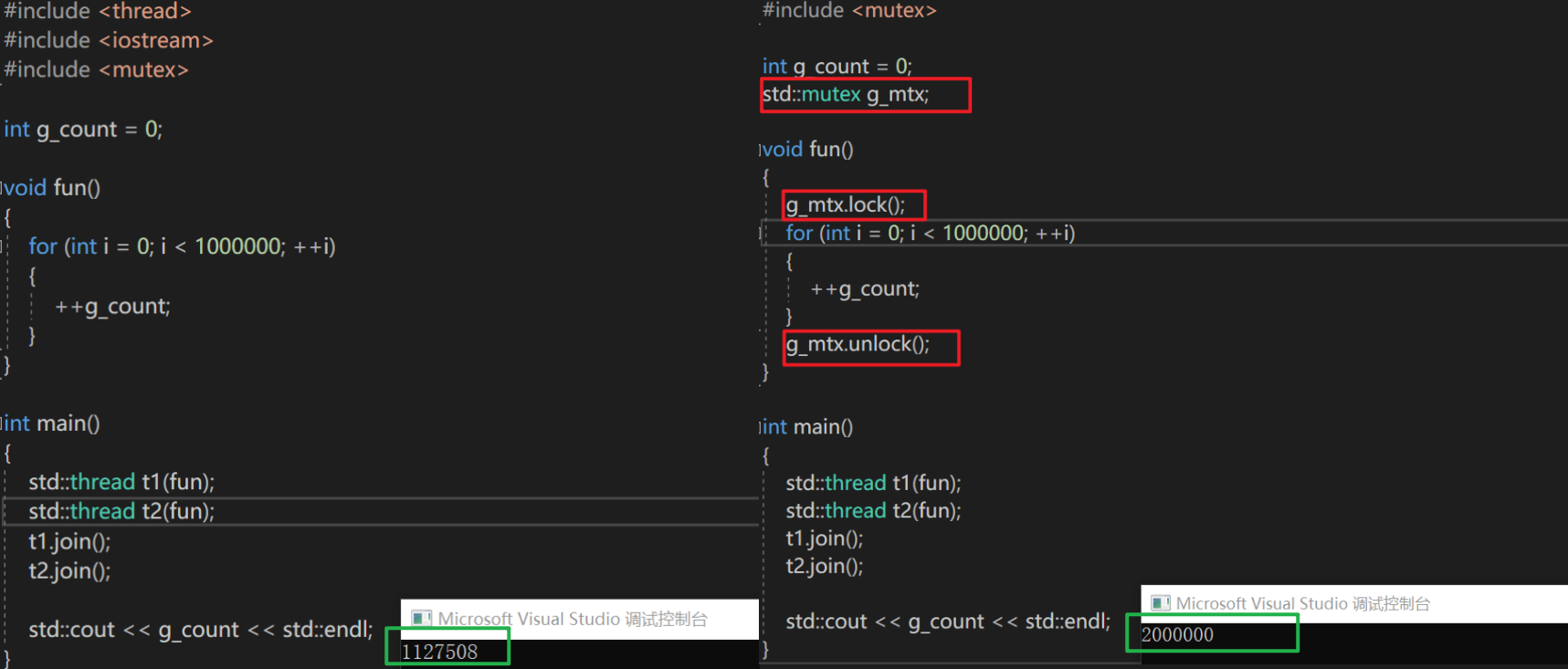The image size is (1568, 669).
Task: Click the for loop line in the left listing
Action: [182, 246]
